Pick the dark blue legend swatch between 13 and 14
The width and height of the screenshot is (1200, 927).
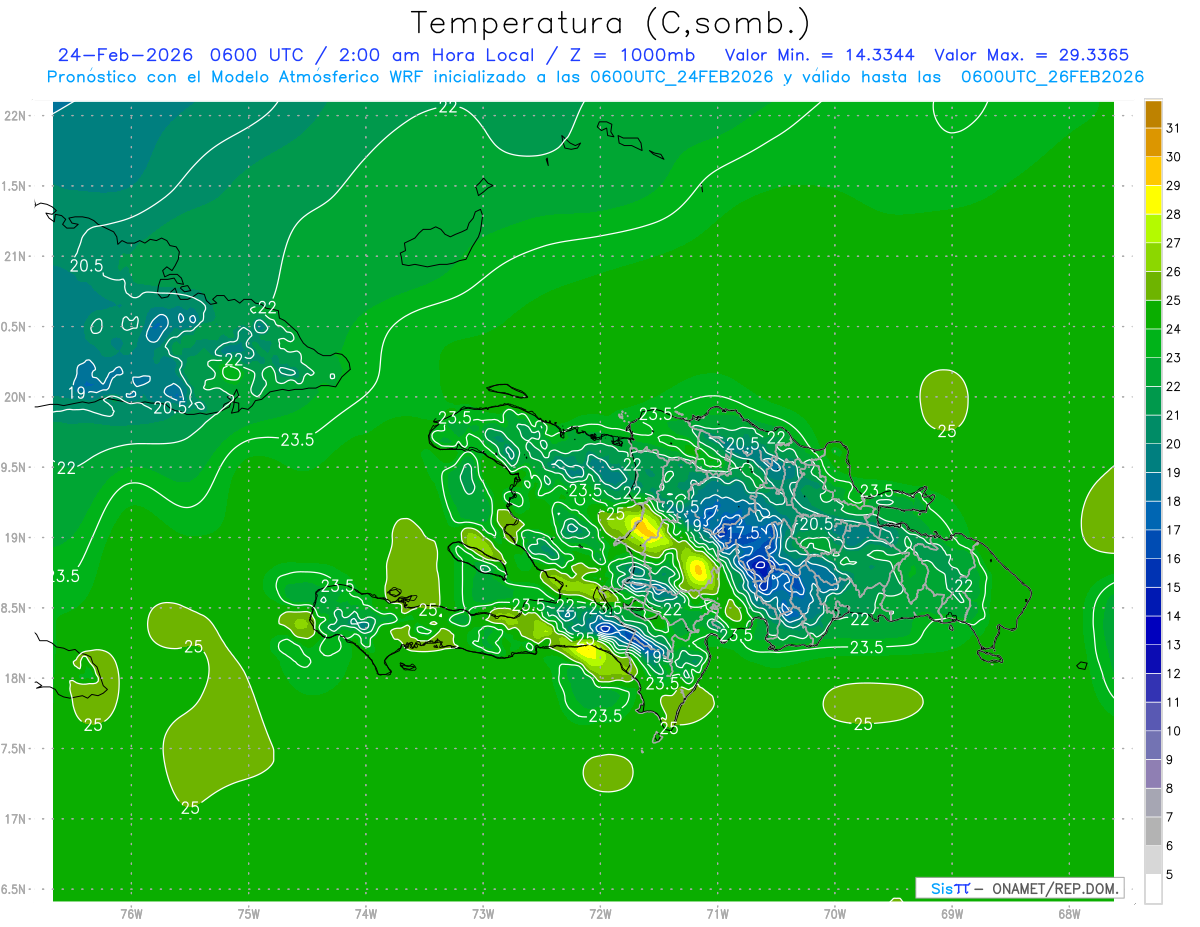(x=1153, y=631)
